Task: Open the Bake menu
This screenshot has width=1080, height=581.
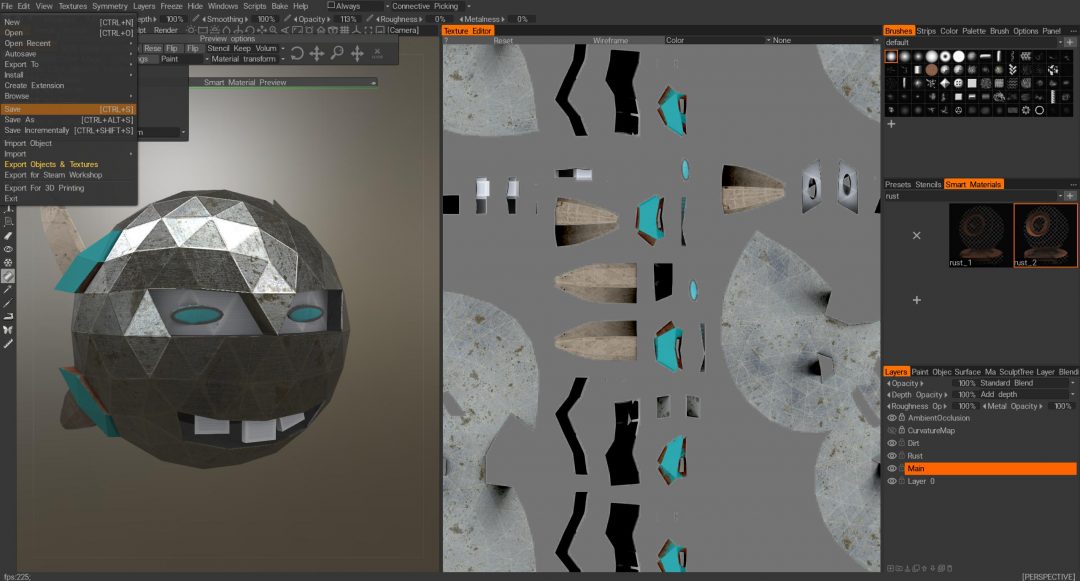Action: 280,6
